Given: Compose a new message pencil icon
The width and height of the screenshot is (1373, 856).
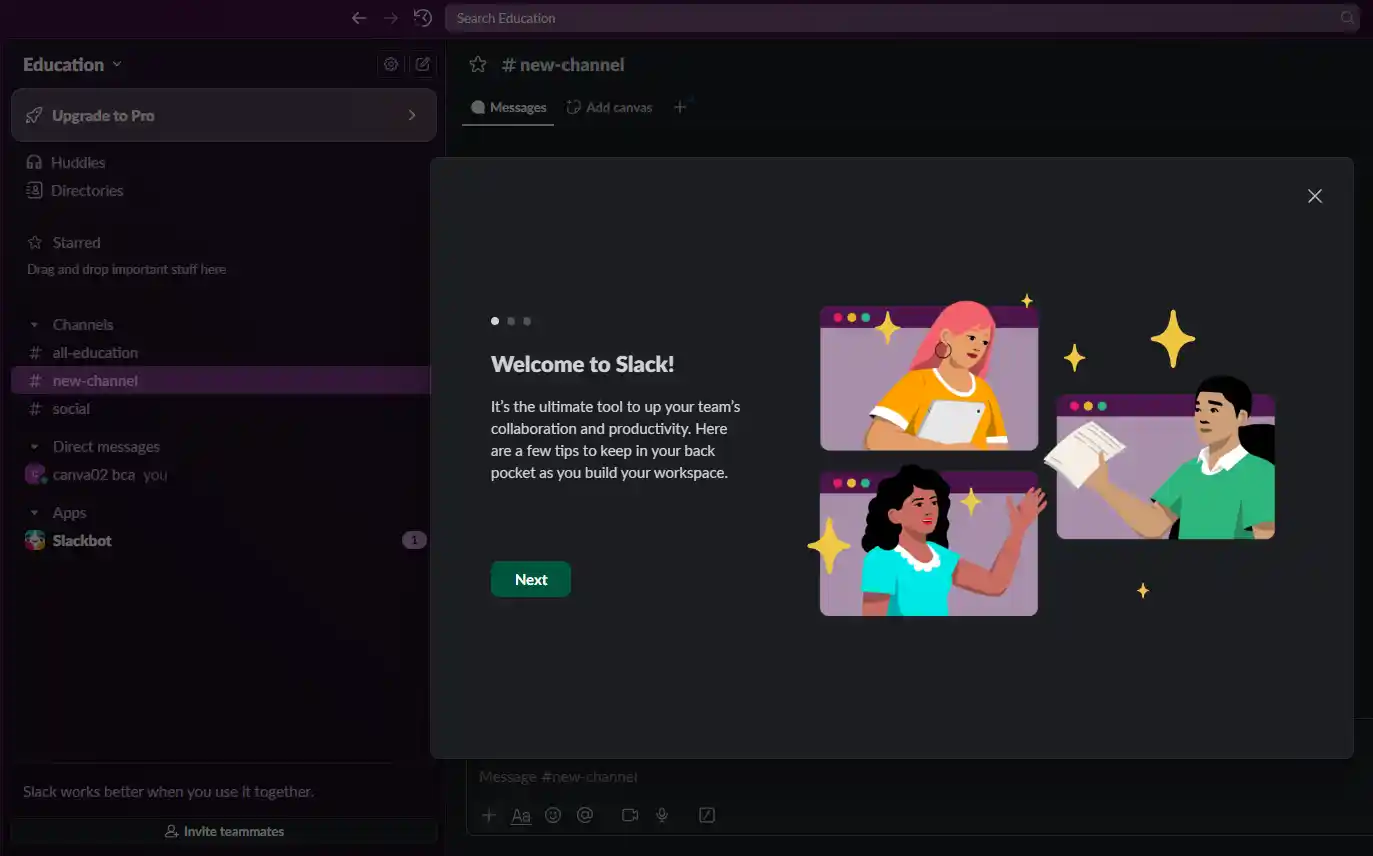Looking at the screenshot, I should 423,64.
